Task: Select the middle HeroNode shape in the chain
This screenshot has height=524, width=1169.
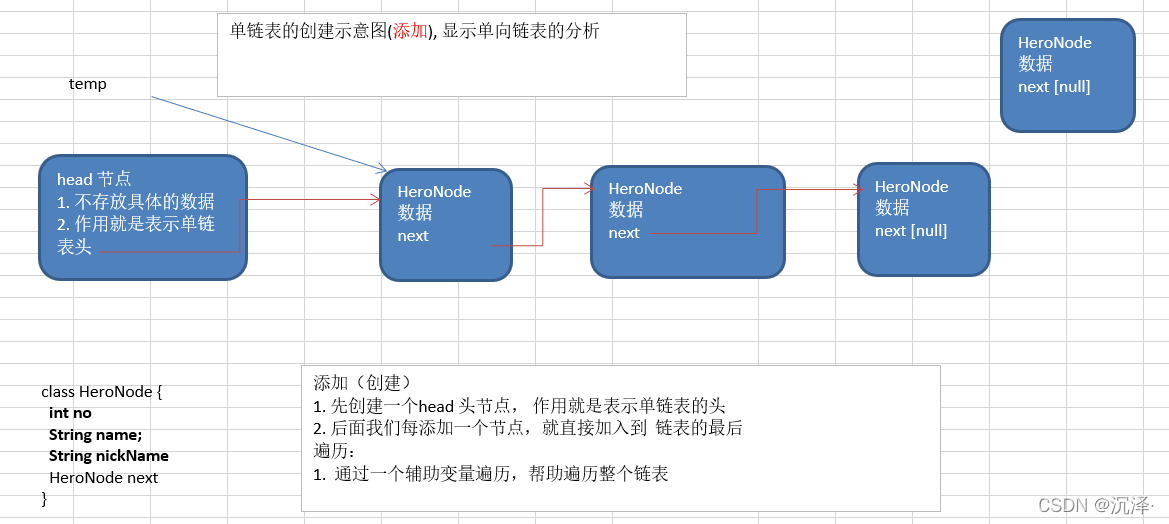Action: (687, 222)
